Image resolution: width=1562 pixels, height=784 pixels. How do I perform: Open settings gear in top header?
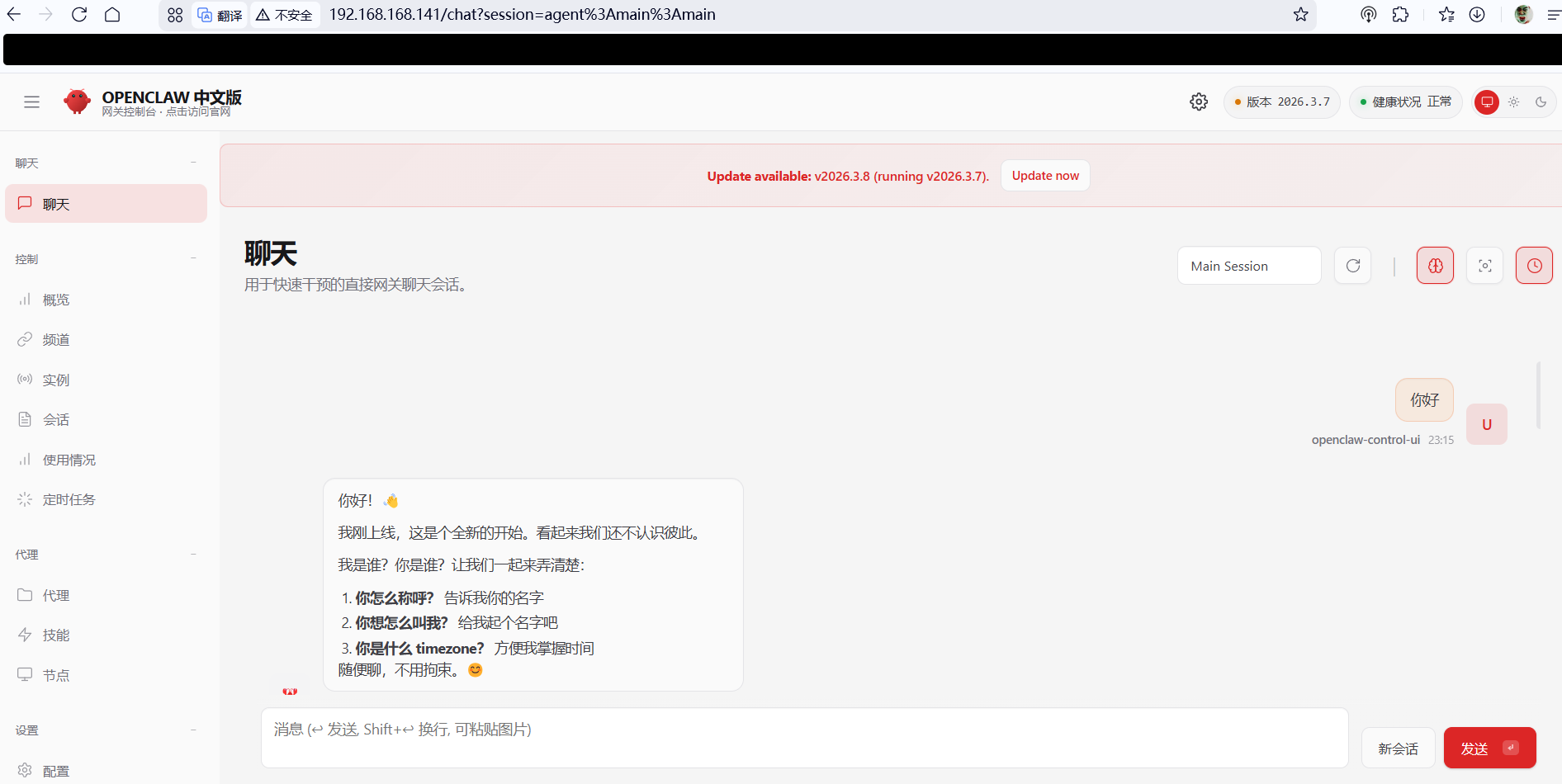[x=1199, y=102]
